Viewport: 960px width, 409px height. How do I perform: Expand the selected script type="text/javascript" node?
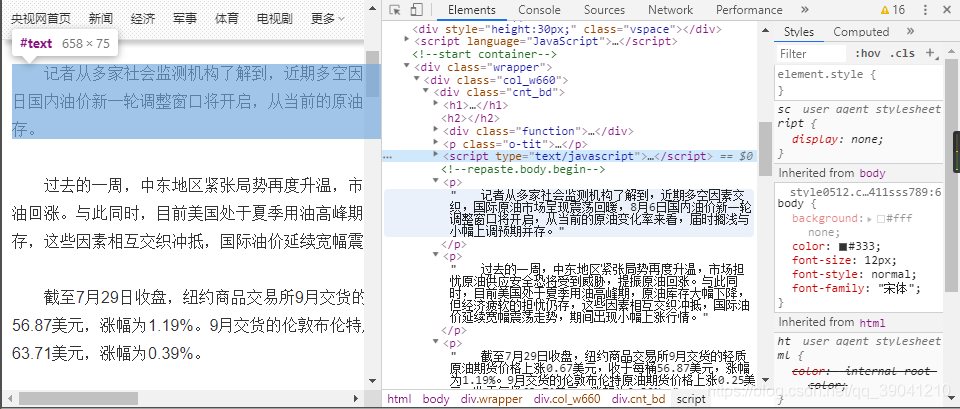(436, 156)
